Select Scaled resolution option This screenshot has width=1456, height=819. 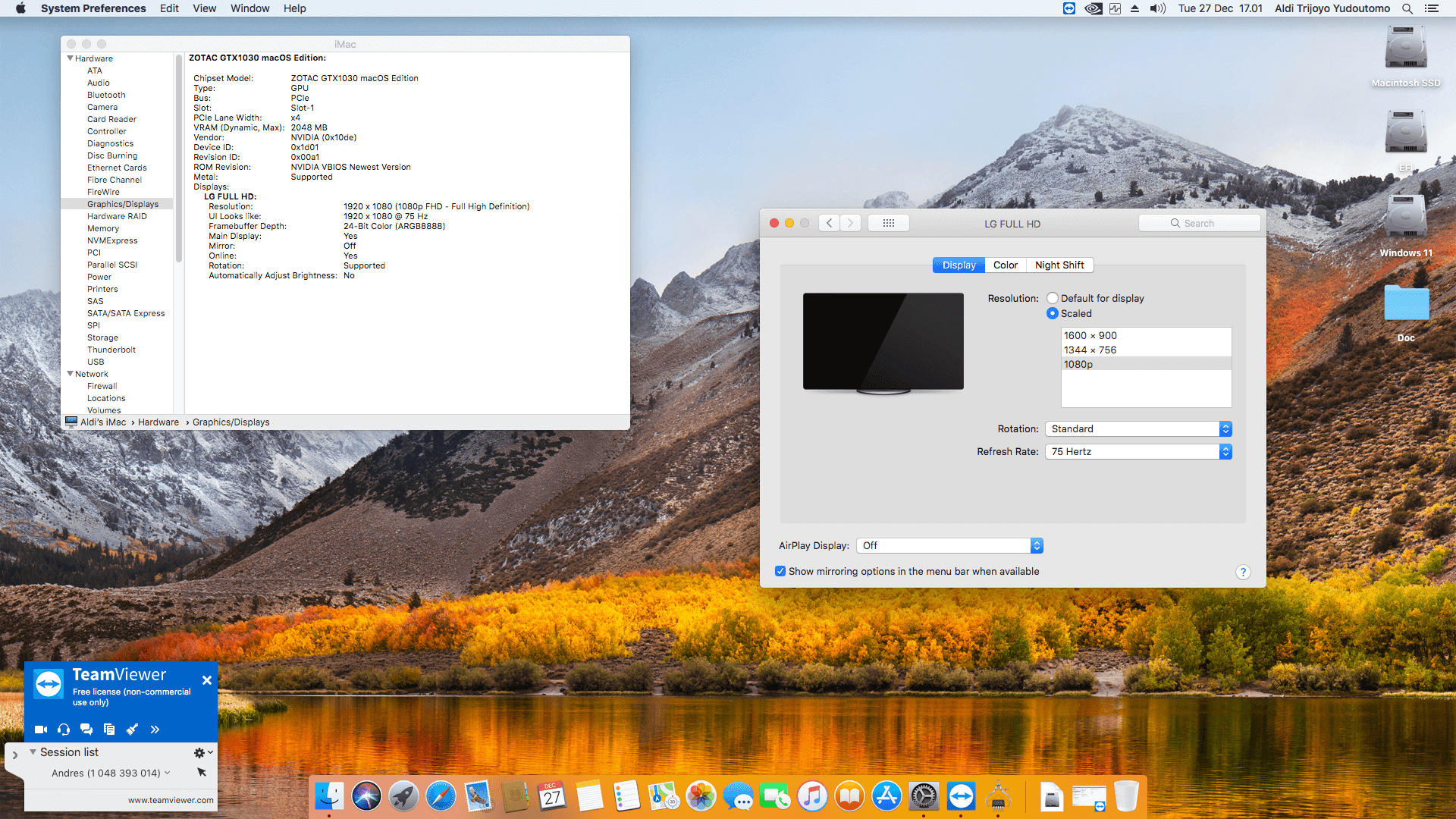click(1053, 313)
